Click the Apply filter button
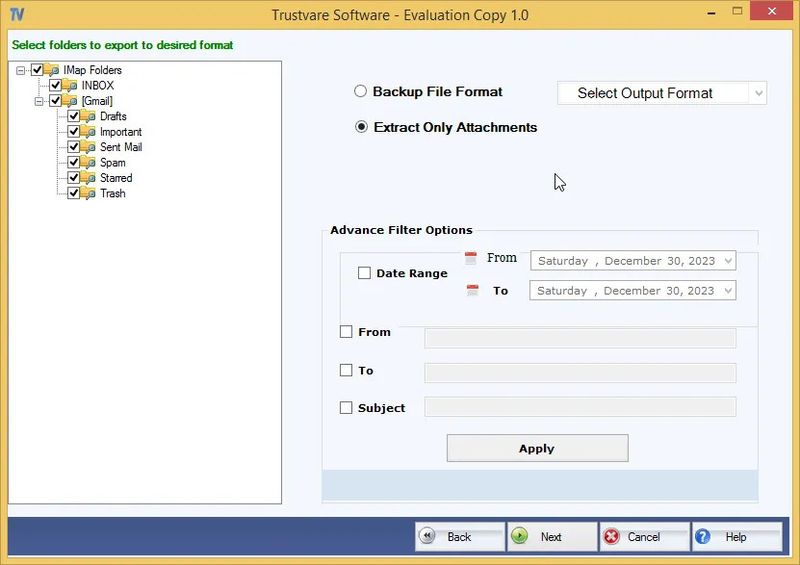800x565 pixels. 537,448
